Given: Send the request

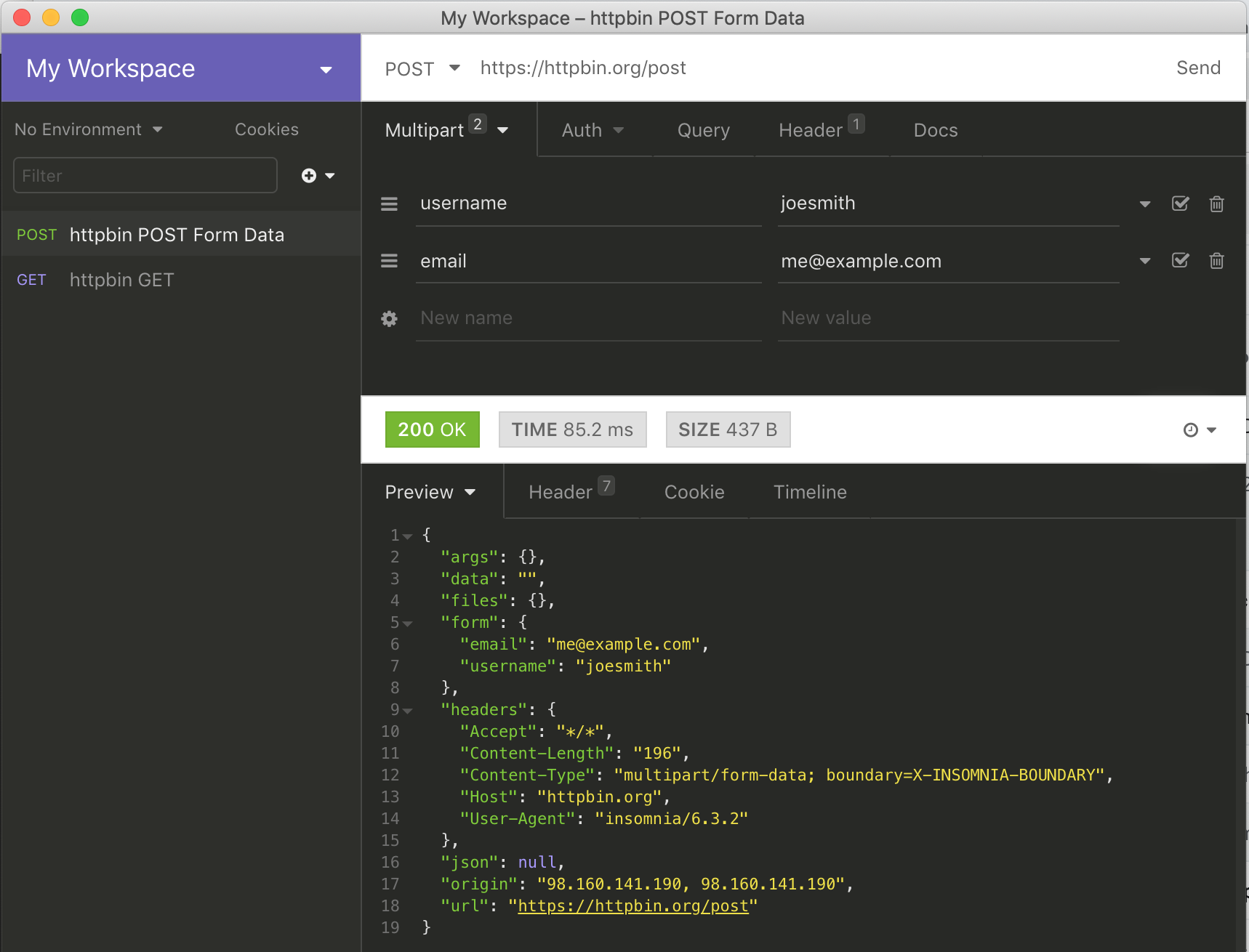Looking at the screenshot, I should [1198, 68].
